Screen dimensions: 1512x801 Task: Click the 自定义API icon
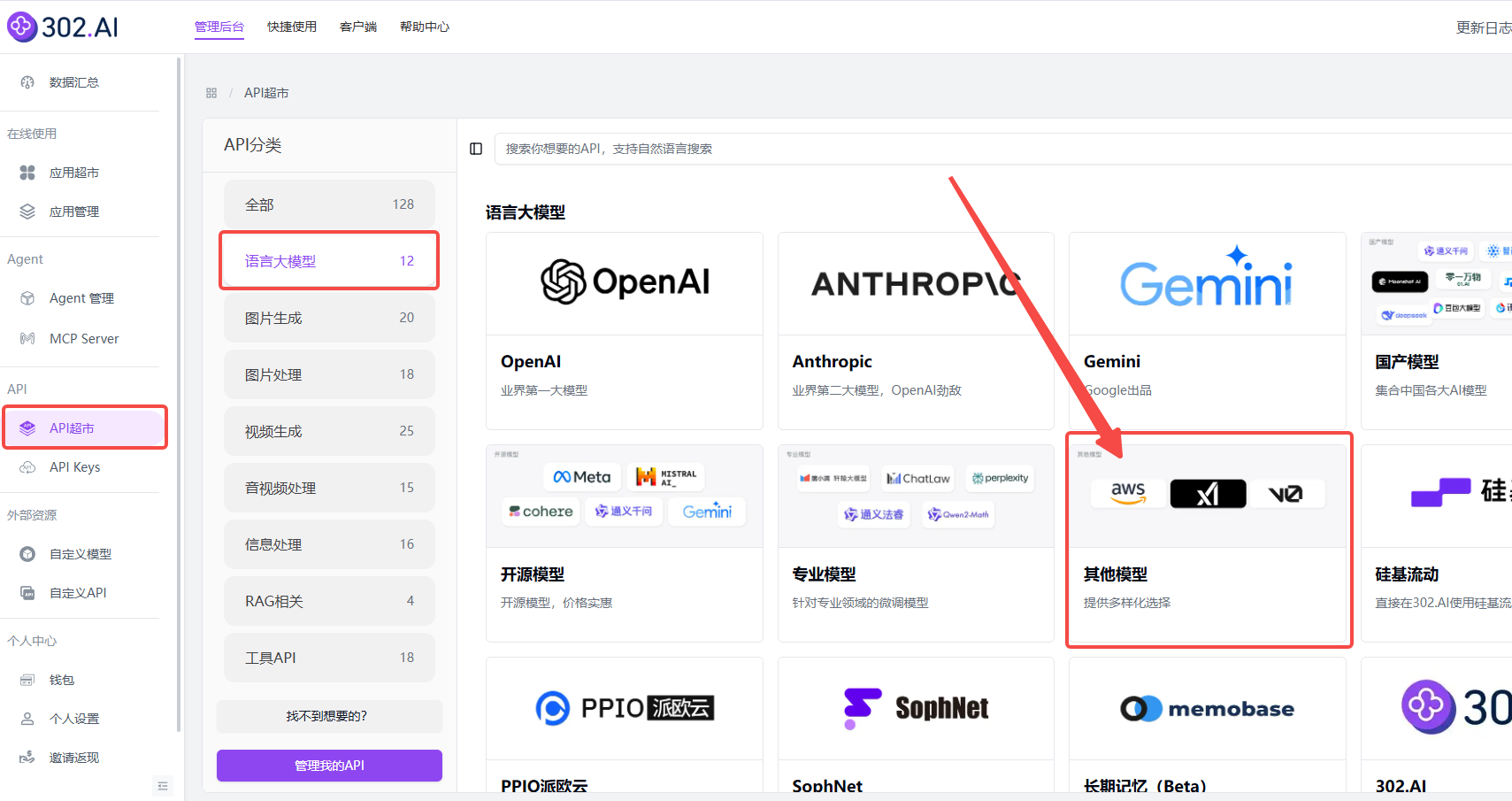[27, 593]
